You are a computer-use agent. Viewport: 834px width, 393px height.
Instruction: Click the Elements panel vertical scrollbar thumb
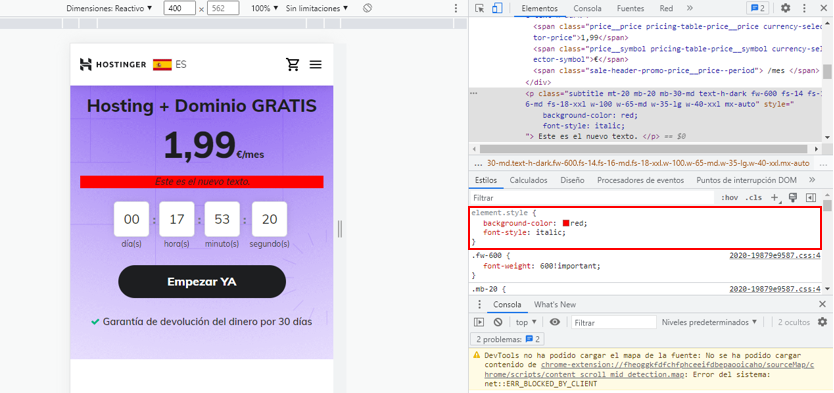(827, 71)
